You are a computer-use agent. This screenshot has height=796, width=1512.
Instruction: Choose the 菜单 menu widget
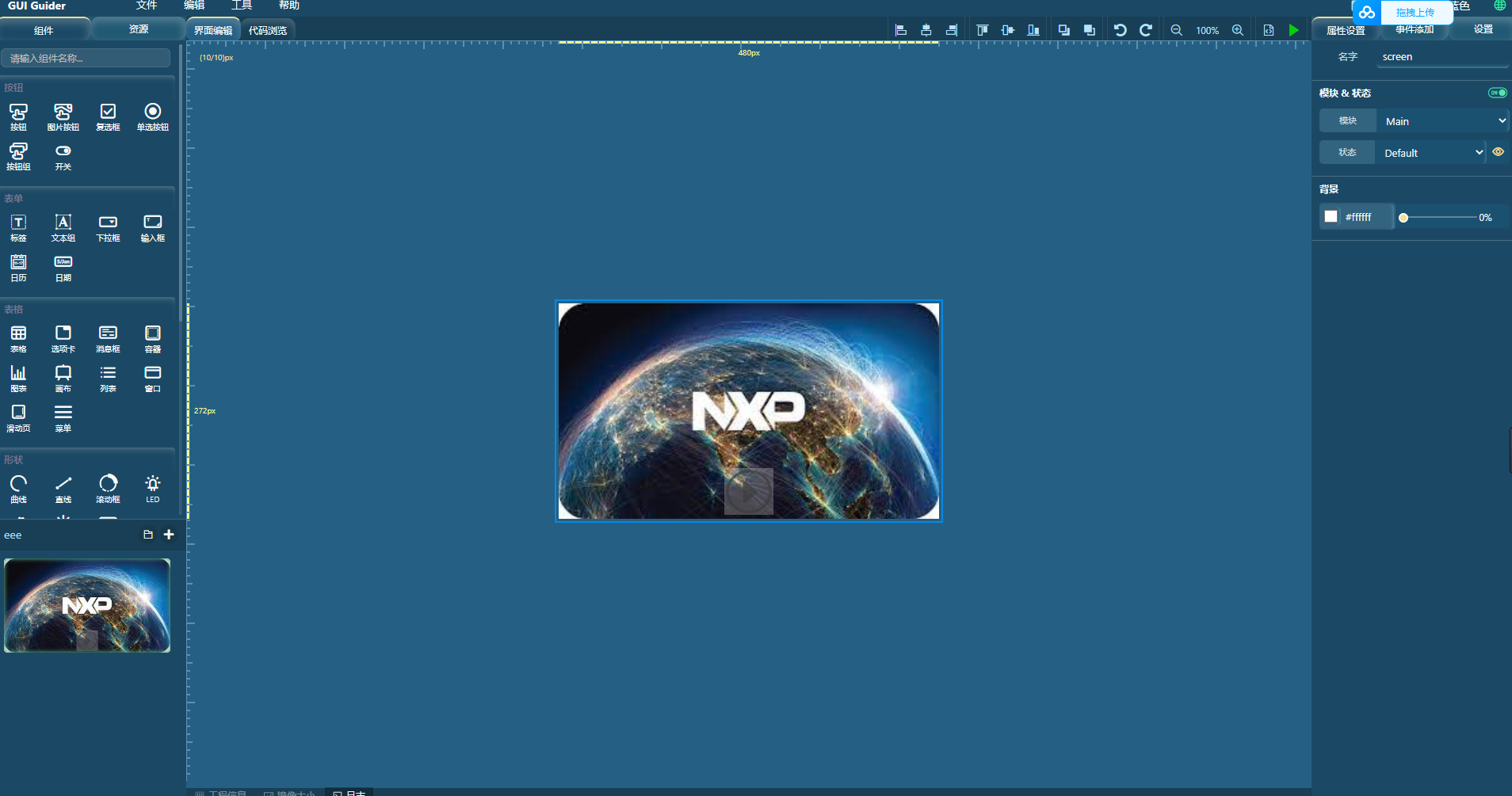(x=63, y=417)
